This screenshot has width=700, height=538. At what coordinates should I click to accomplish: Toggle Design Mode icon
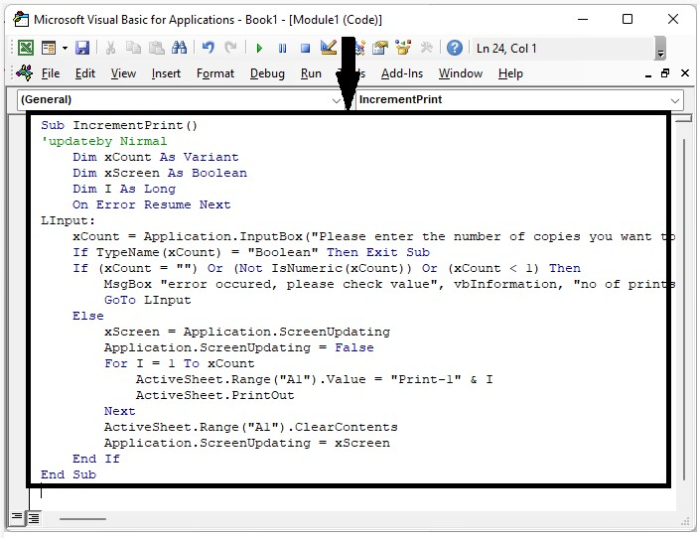329,48
